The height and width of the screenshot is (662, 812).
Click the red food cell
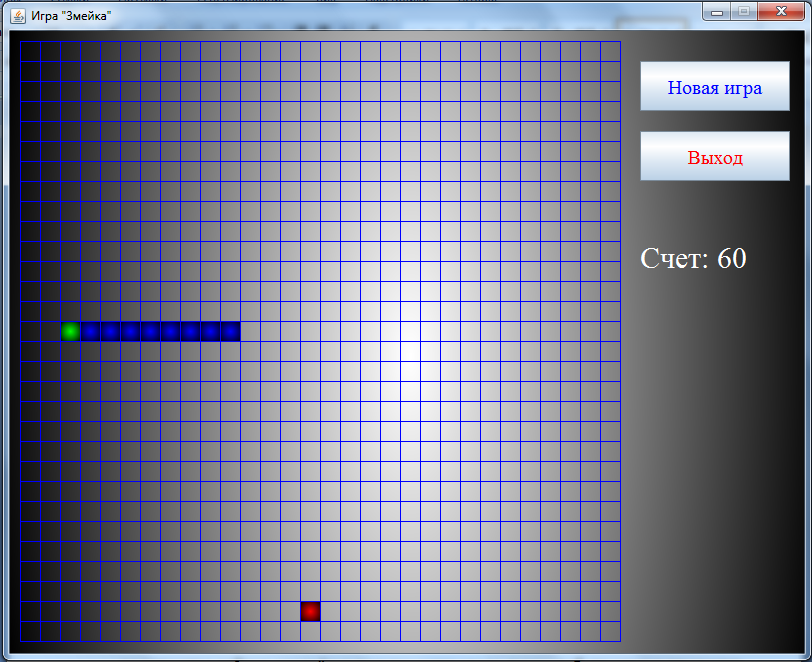click(310, 611)
